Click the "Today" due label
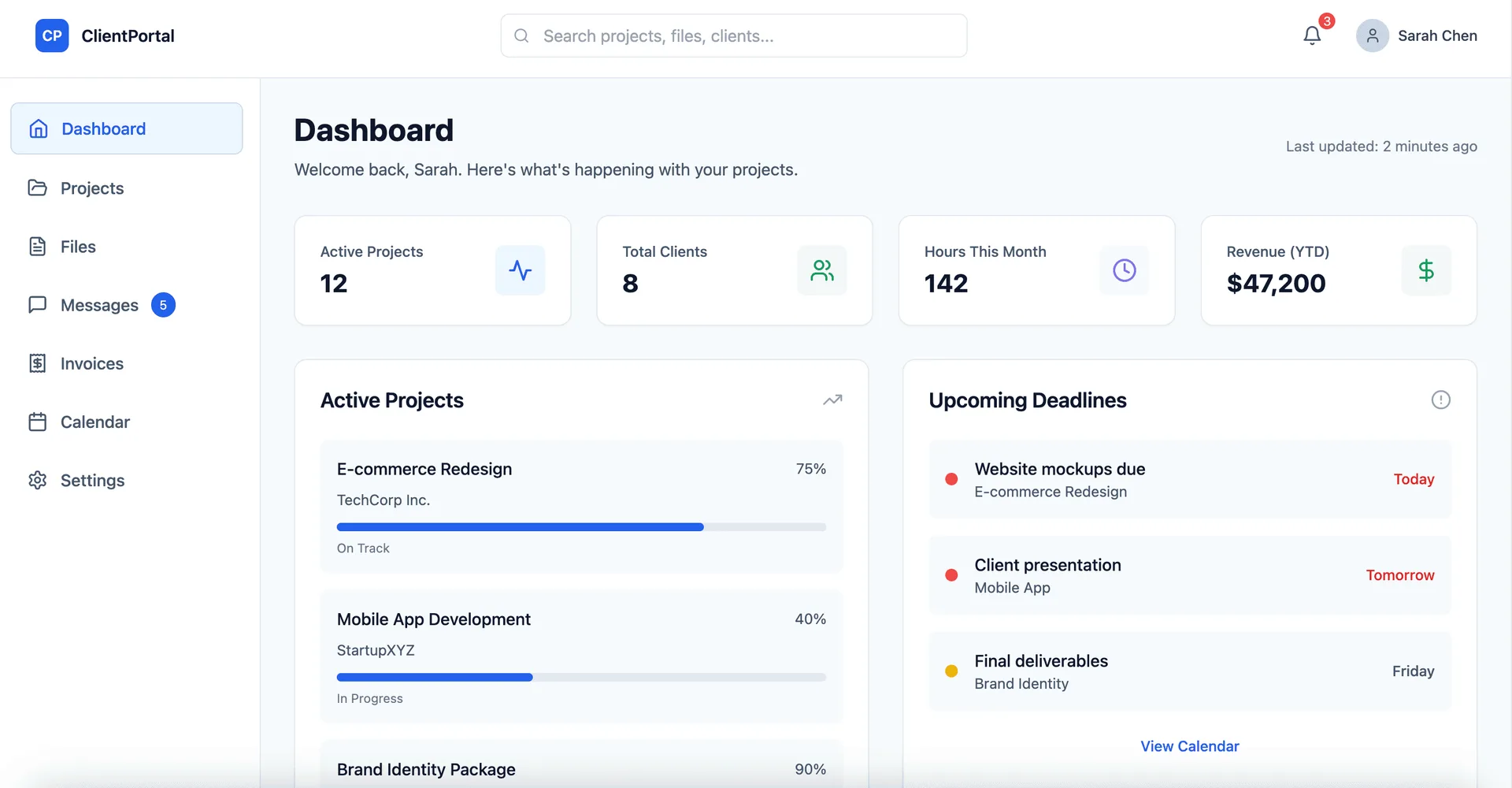The image size is (1512, 788). [x=1414, y=479]
